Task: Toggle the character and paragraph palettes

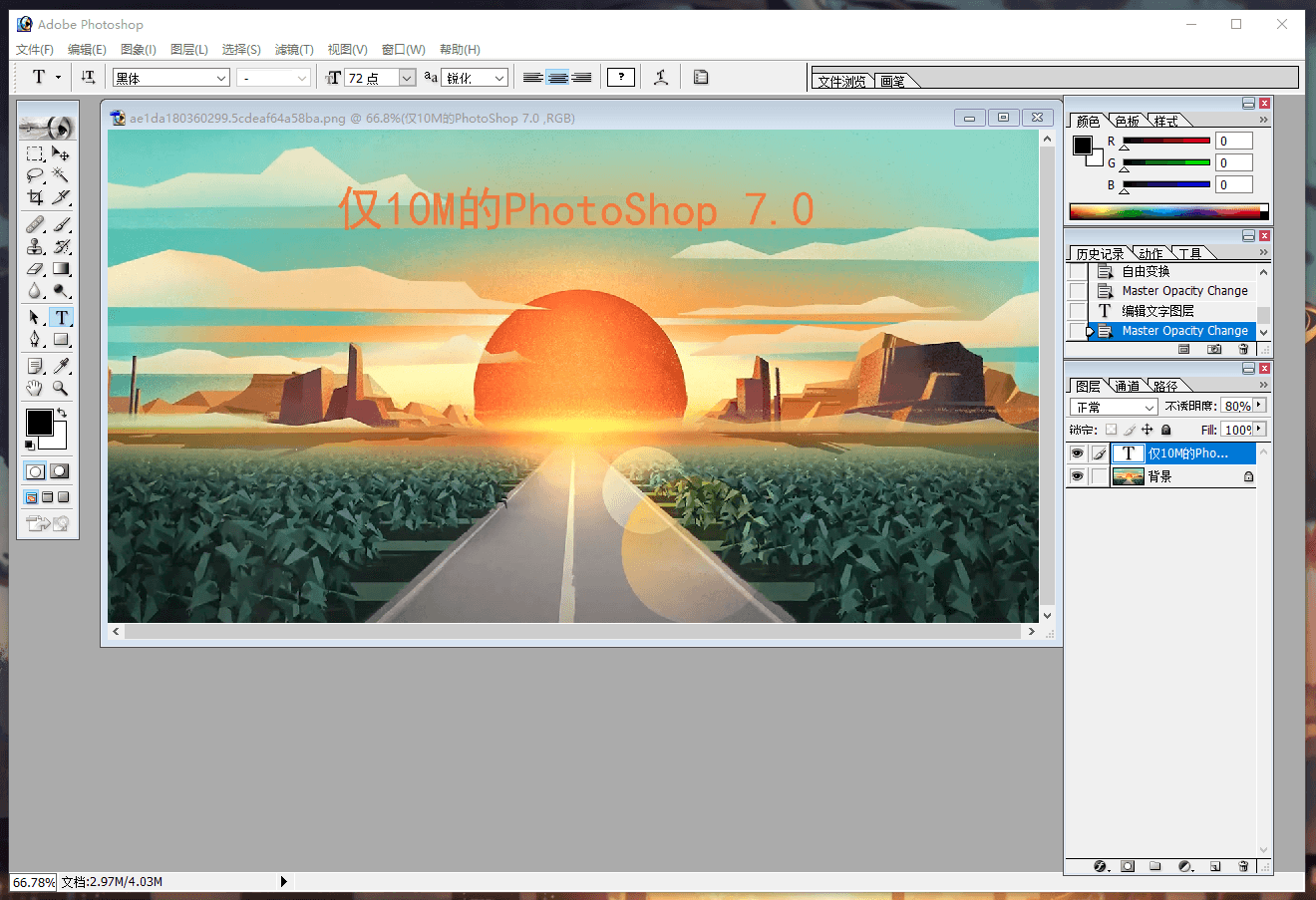Action: (701, 77)
